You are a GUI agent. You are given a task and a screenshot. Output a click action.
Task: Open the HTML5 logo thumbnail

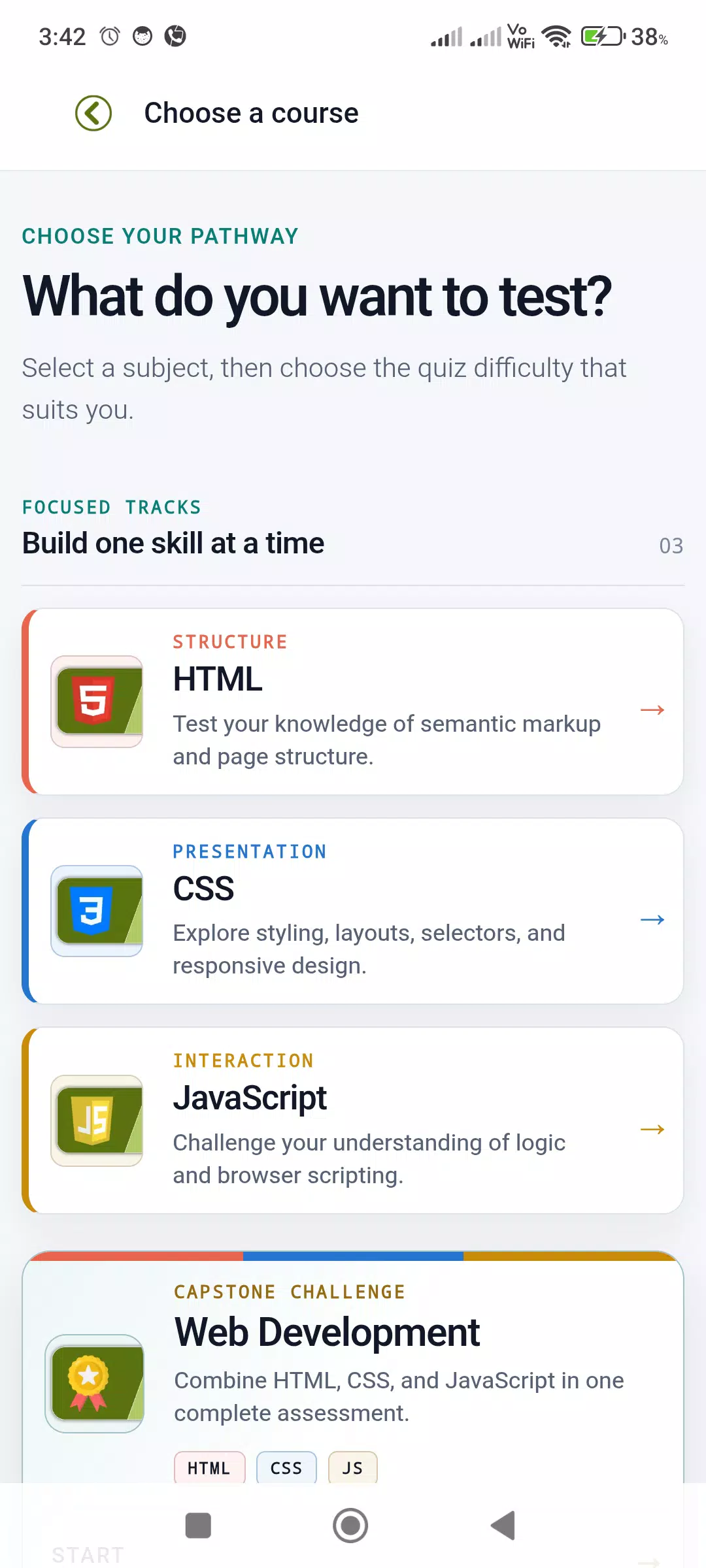pos(97,702)
